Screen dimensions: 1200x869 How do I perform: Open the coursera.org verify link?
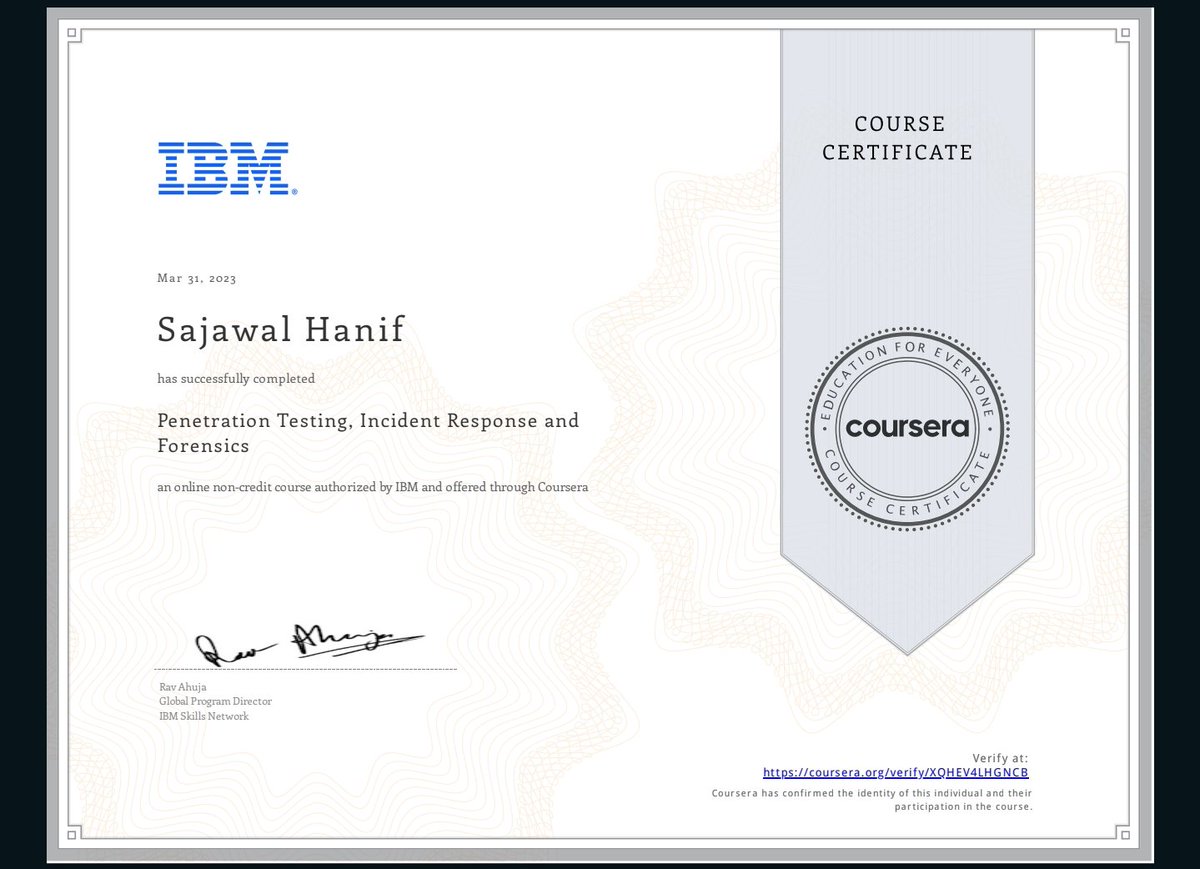[x=896, y=773]
